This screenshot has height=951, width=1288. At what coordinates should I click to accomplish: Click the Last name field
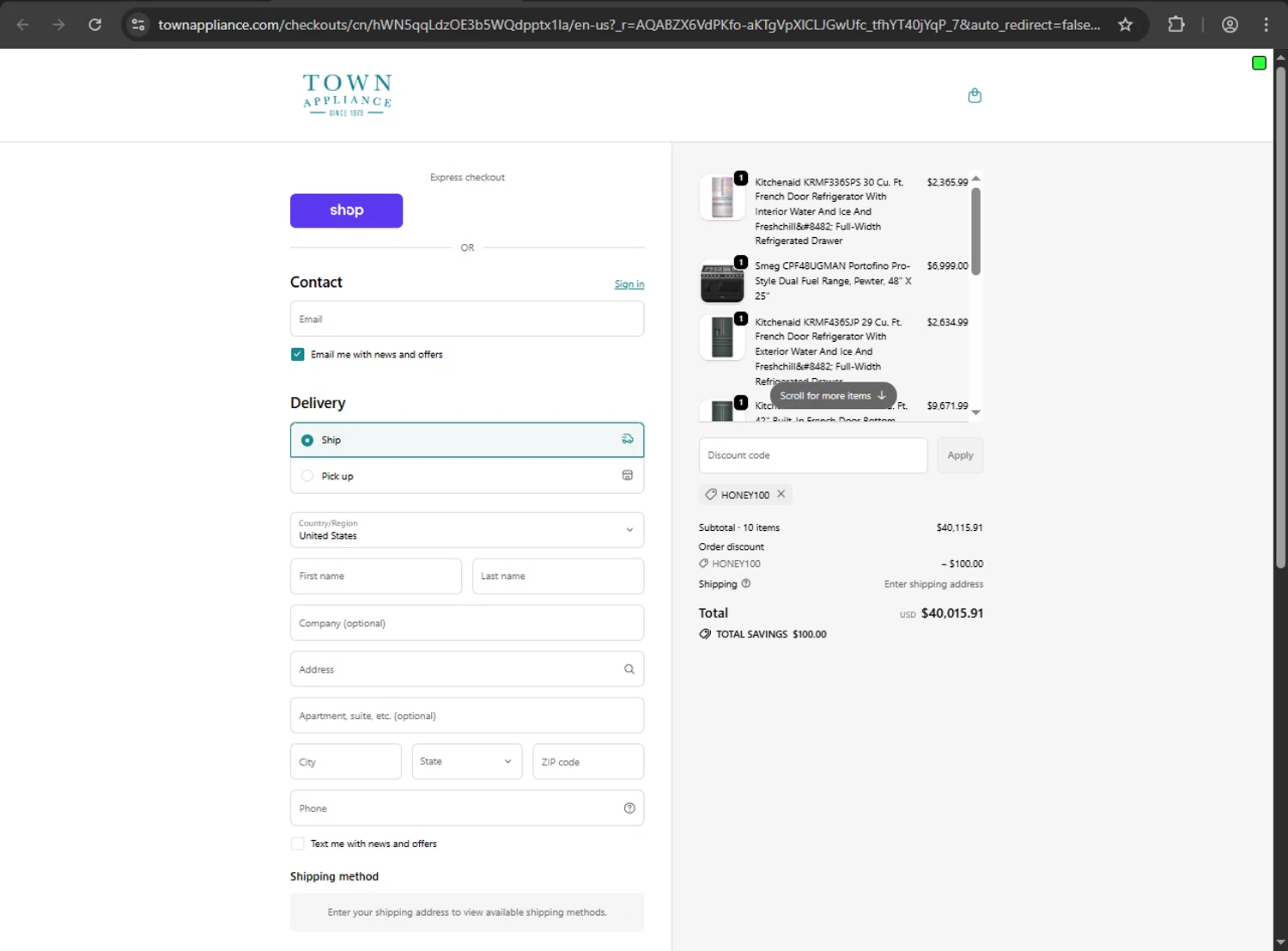[558, 576]
